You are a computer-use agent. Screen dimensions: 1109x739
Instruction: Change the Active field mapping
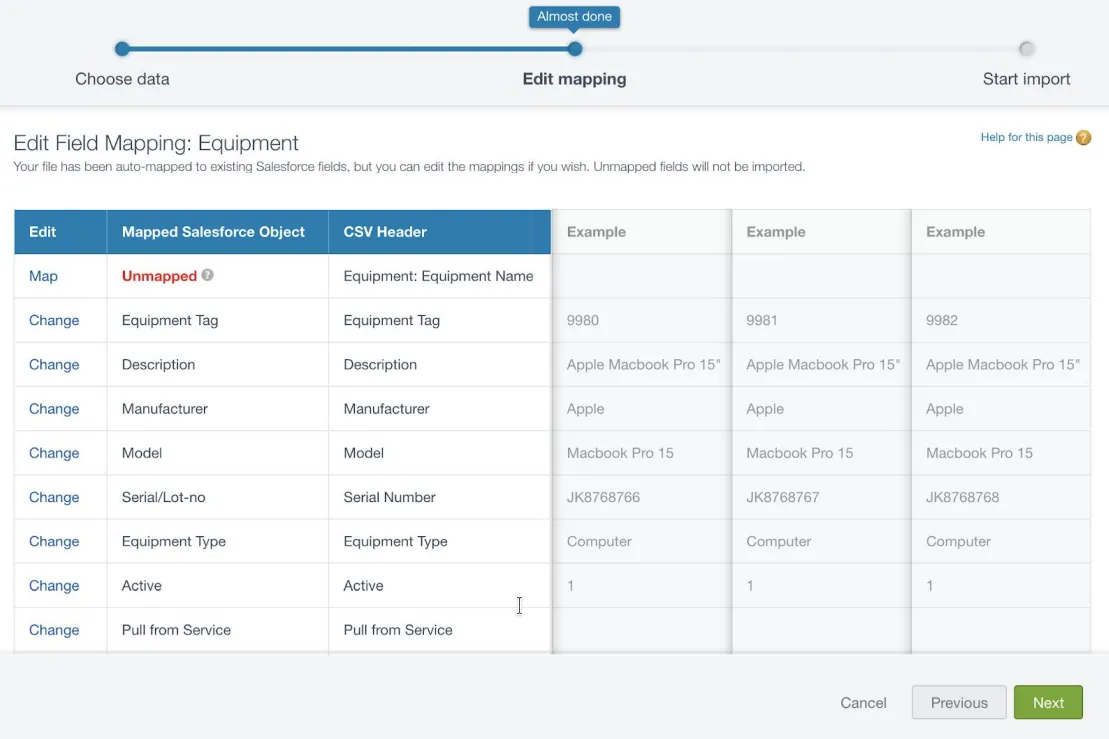coord(54,586)
